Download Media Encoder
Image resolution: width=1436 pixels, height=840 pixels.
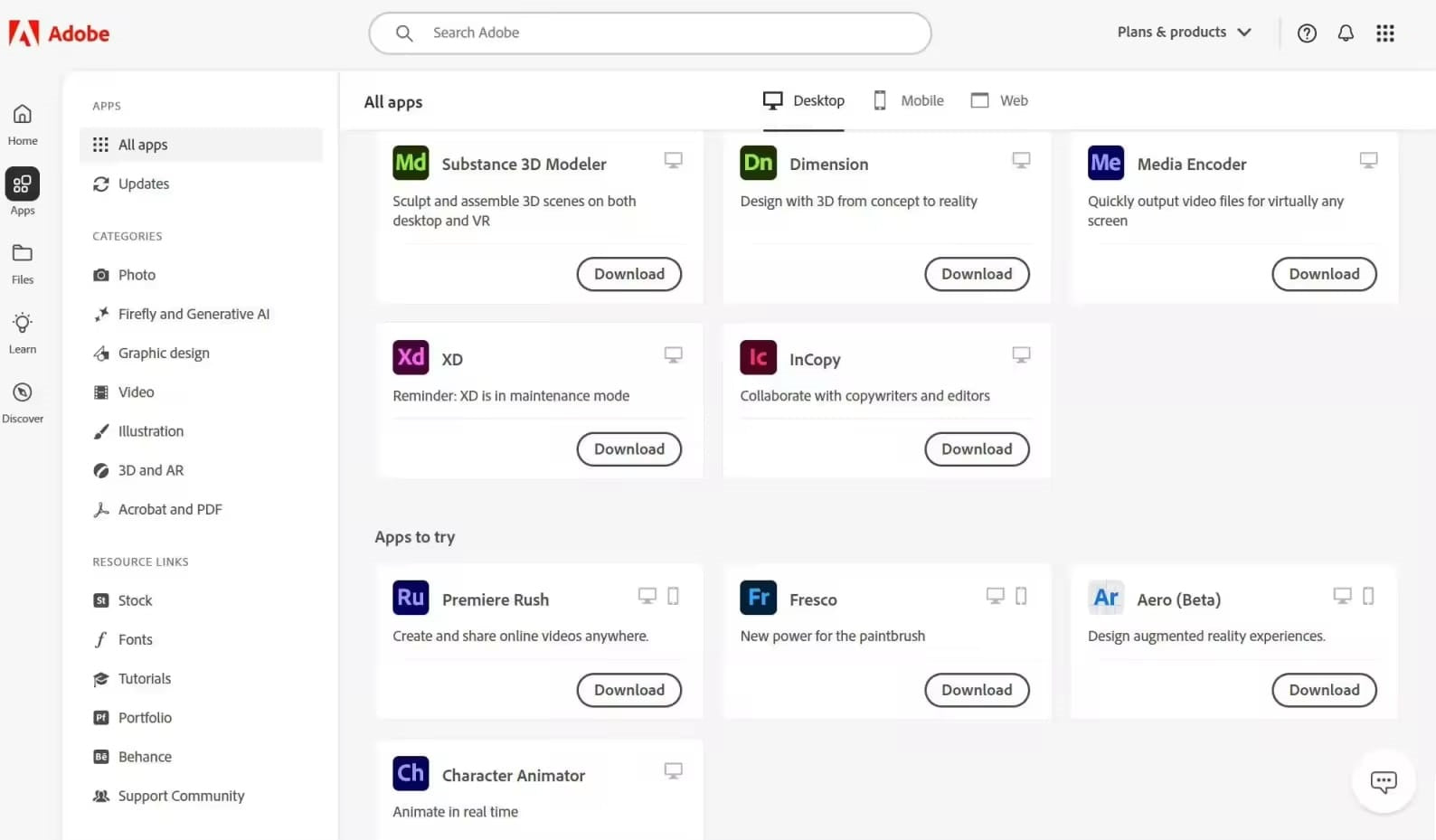[1324, 274]
